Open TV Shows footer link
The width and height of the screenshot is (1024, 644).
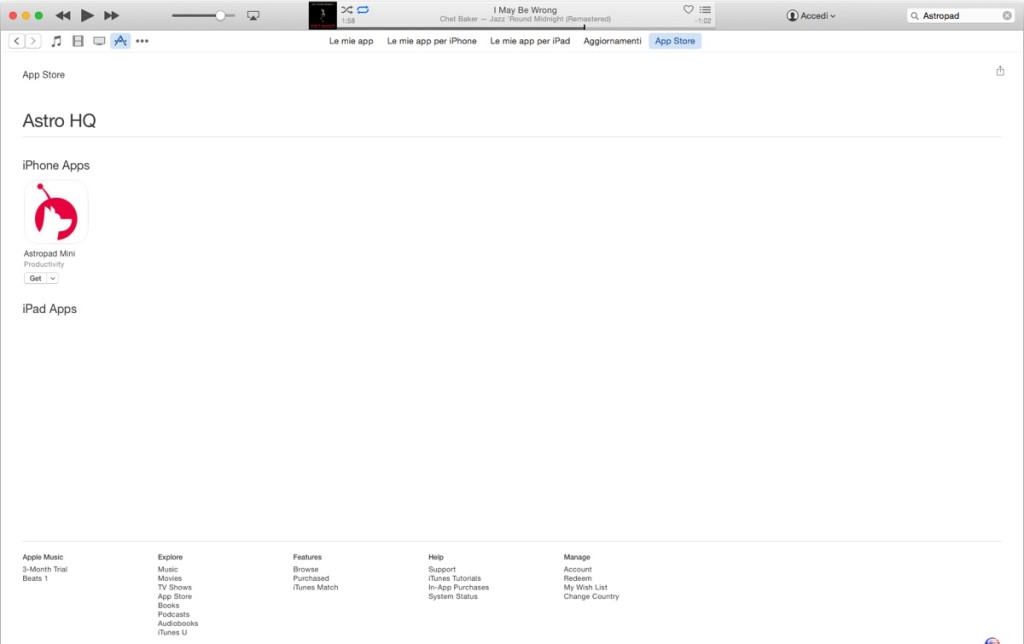pyautogui.click(x=175, y=588)
